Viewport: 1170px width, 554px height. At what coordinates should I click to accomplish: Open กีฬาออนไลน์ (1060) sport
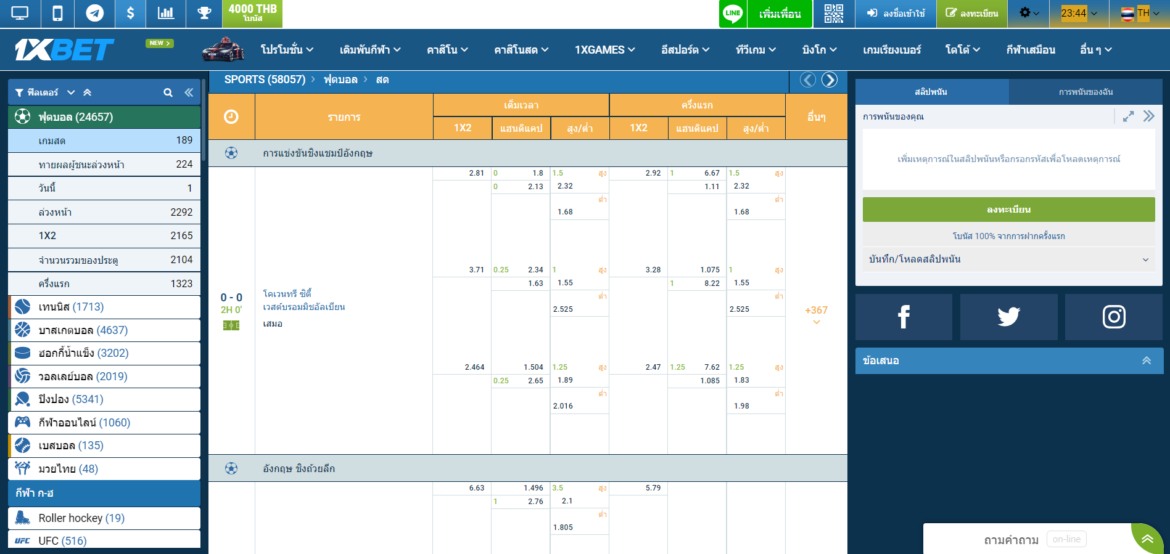click(104, 423)
